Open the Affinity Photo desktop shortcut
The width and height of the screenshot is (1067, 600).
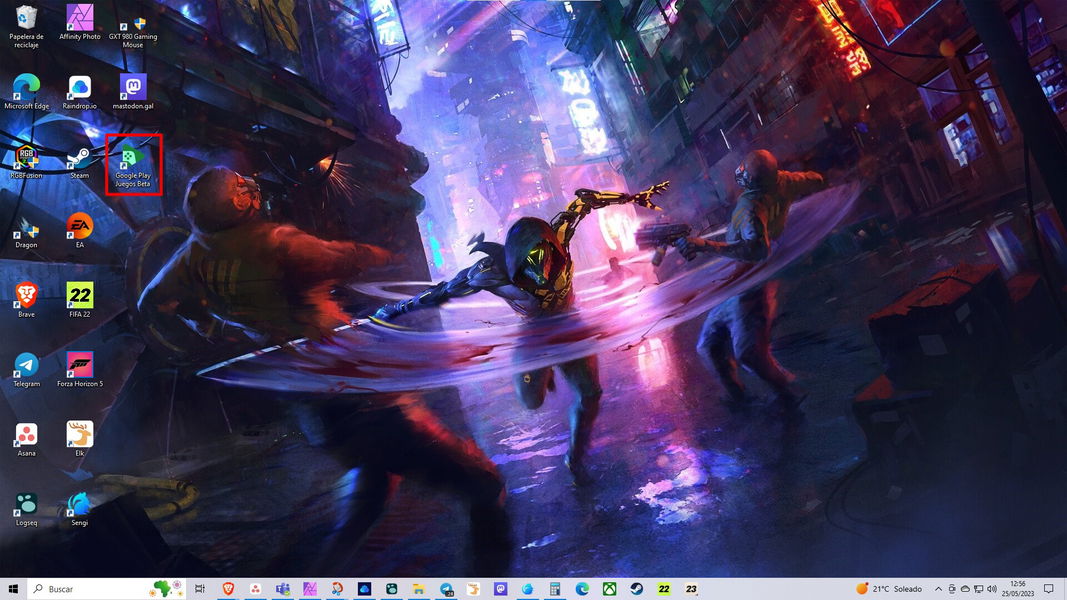80,22
